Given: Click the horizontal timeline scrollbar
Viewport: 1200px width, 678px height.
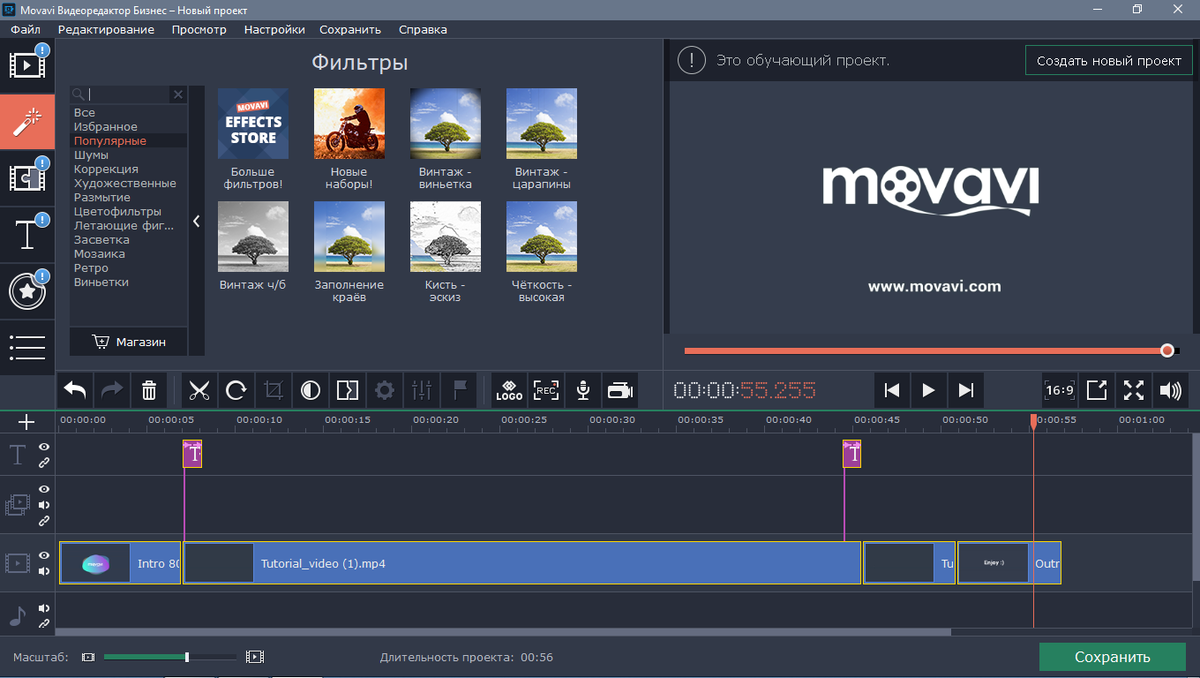Looking at the screenshot, I should (x=504, y=632).
